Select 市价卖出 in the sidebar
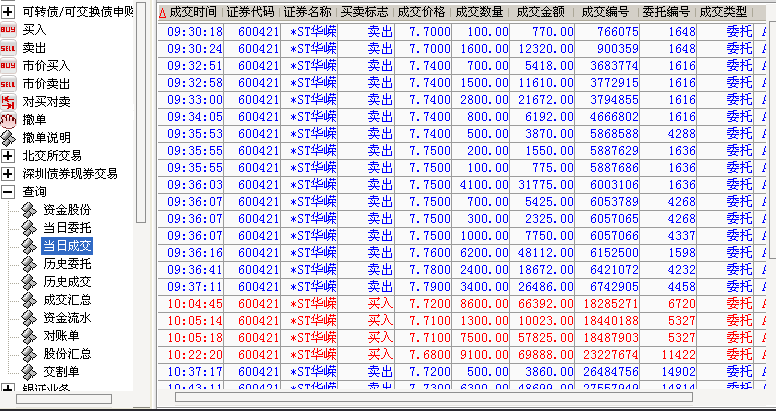Viewport: 776px width, 411px height. click(46, 84)
